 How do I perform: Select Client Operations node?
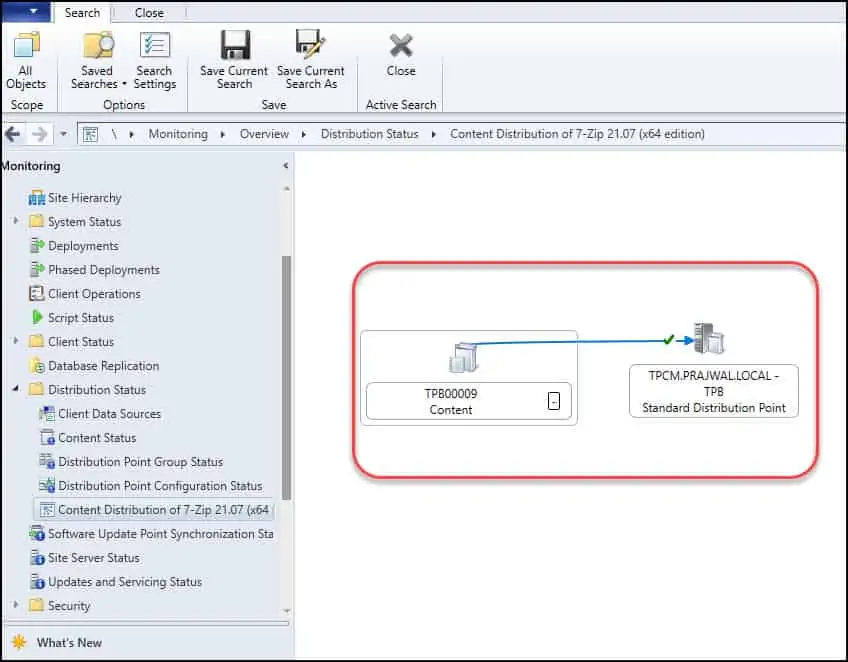[94, 294]
